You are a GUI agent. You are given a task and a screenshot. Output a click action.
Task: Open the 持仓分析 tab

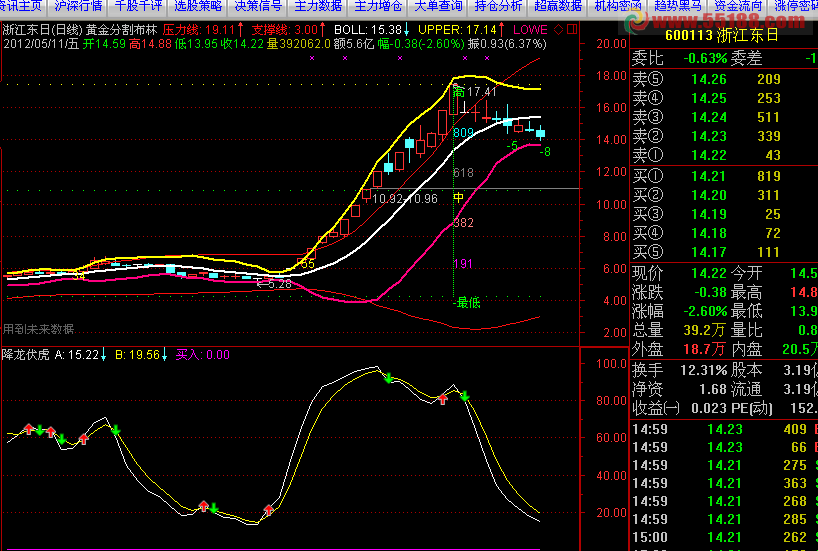coord(498,6)
